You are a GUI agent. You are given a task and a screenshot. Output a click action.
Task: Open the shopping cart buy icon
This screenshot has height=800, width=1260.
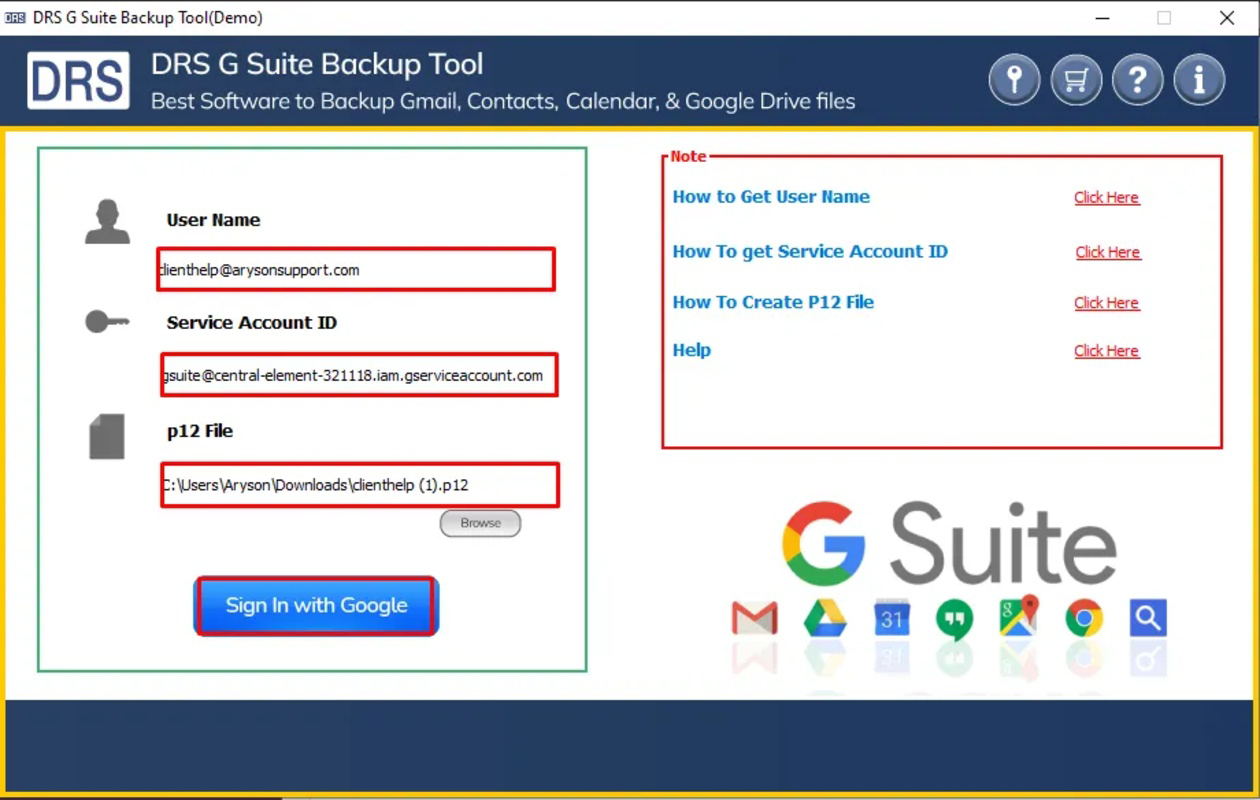point(1076,79)
